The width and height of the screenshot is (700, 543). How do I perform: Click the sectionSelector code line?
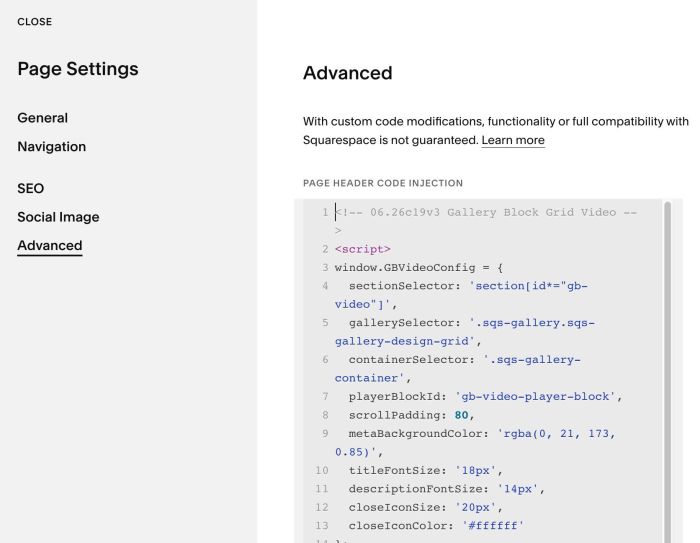click(461, 295)
